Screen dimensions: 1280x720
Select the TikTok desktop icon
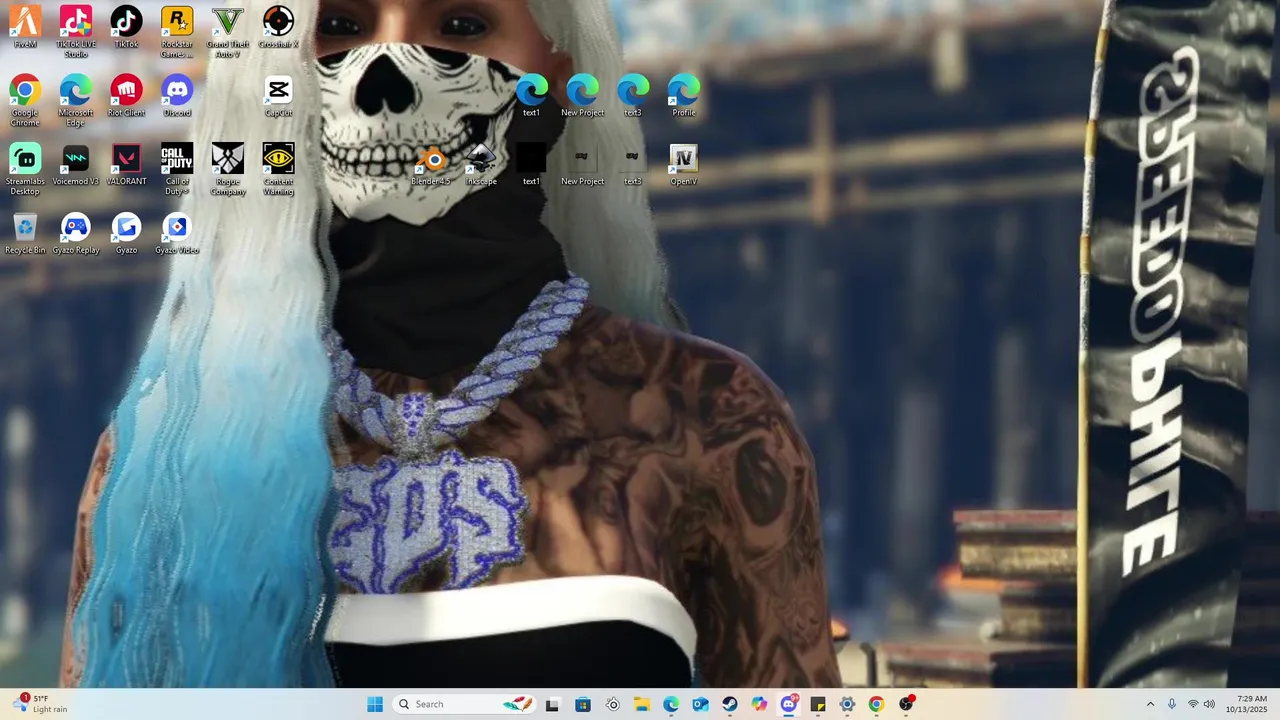tap(126, 27)
